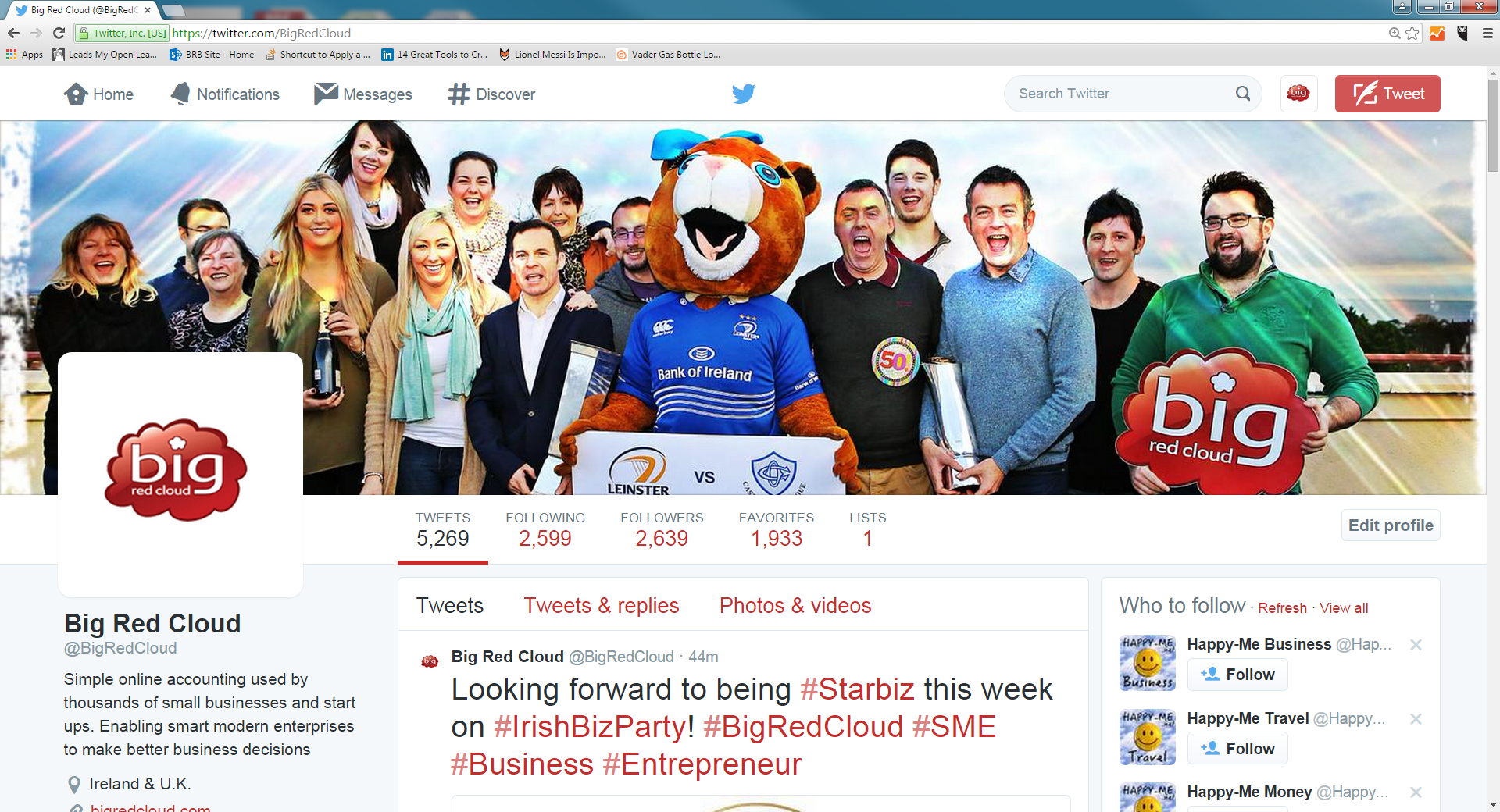The height and width of the screenshot is (812, 1500).
Task: View the Favorites list
Action: tap(777, 529)
